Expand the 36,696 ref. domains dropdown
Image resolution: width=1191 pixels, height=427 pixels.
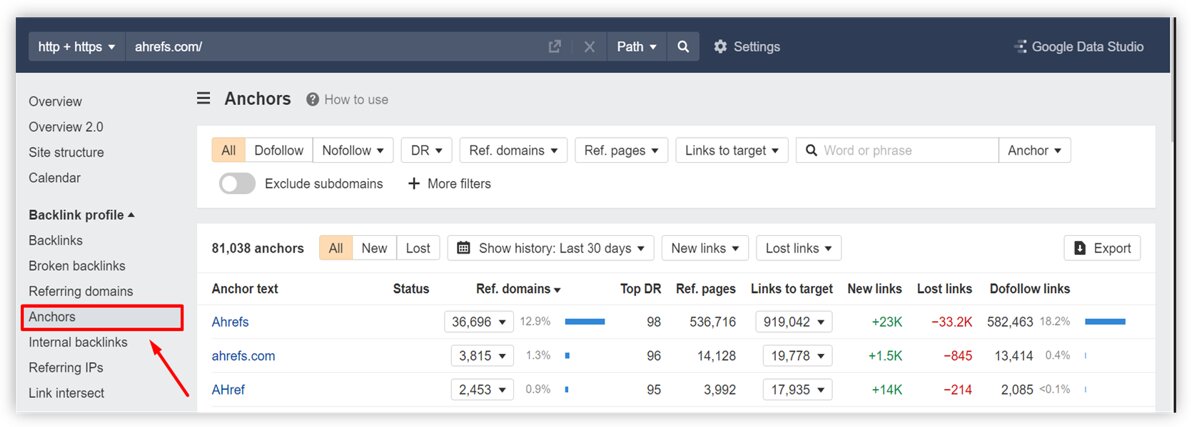point(479,322)
